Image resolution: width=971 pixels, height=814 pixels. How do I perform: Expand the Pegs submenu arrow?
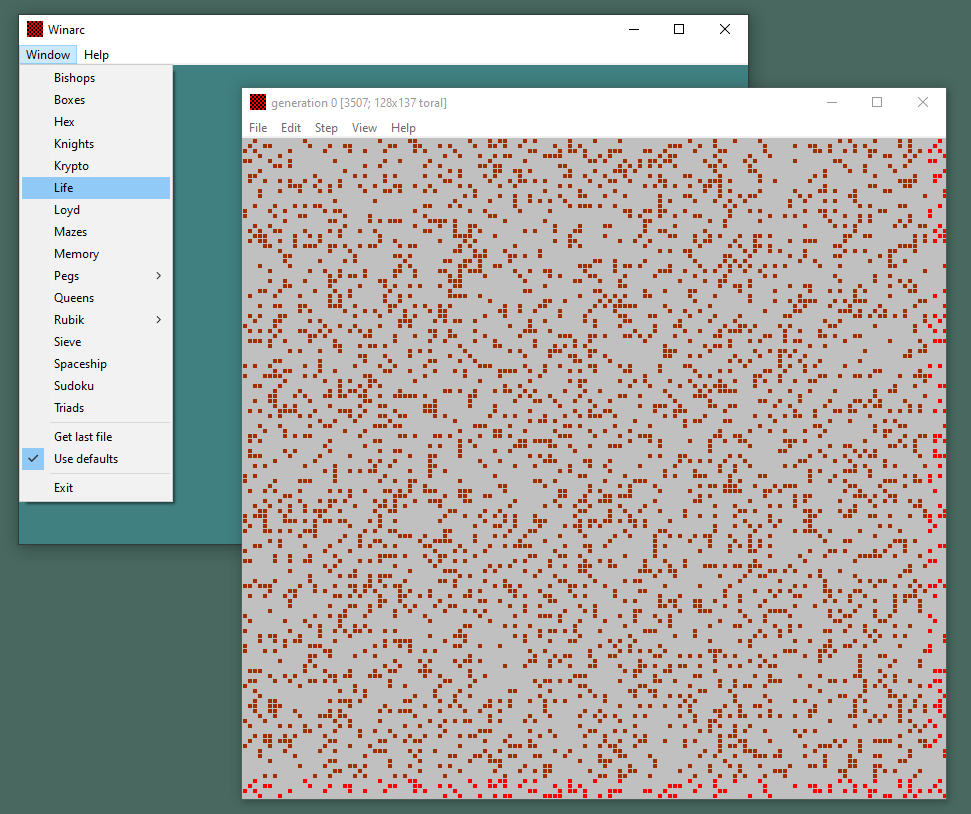point(159,276)
